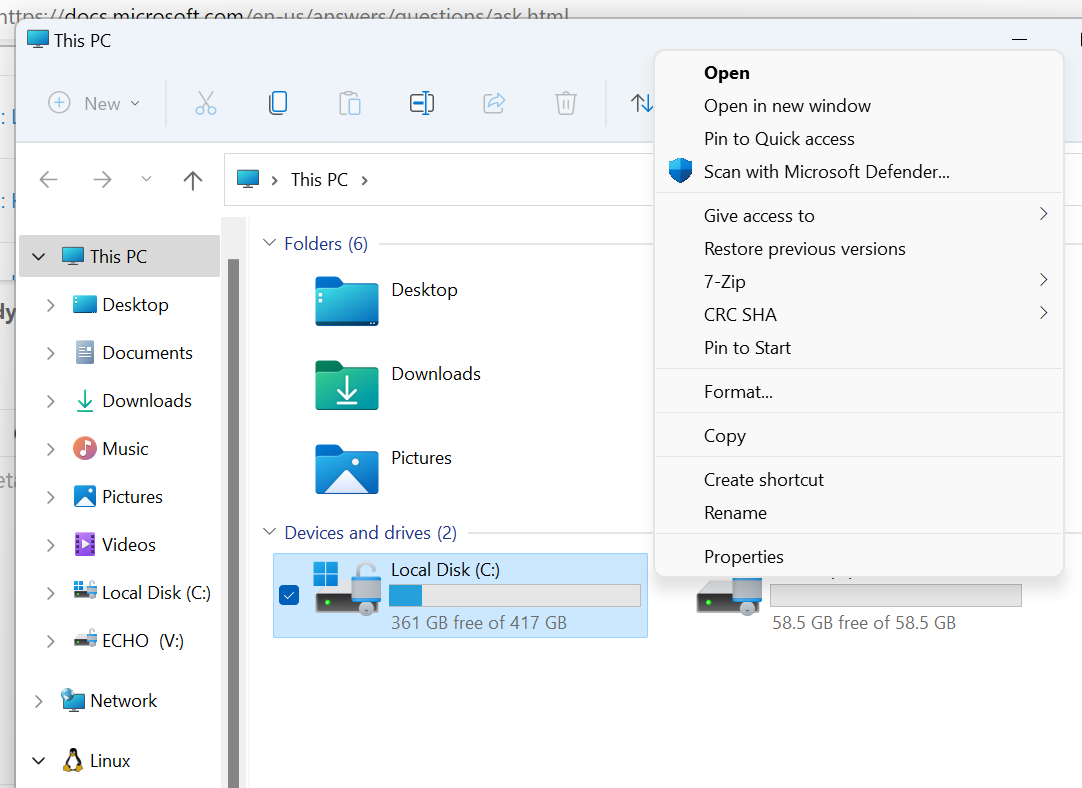Select the Local Disk (C:) drive icon
The height and width of the screenshot is (788, 1082).
(x=348, y=588)
